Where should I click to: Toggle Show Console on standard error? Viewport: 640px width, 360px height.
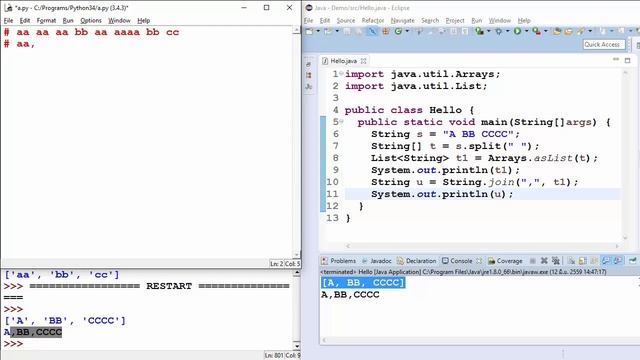(618, 261)
